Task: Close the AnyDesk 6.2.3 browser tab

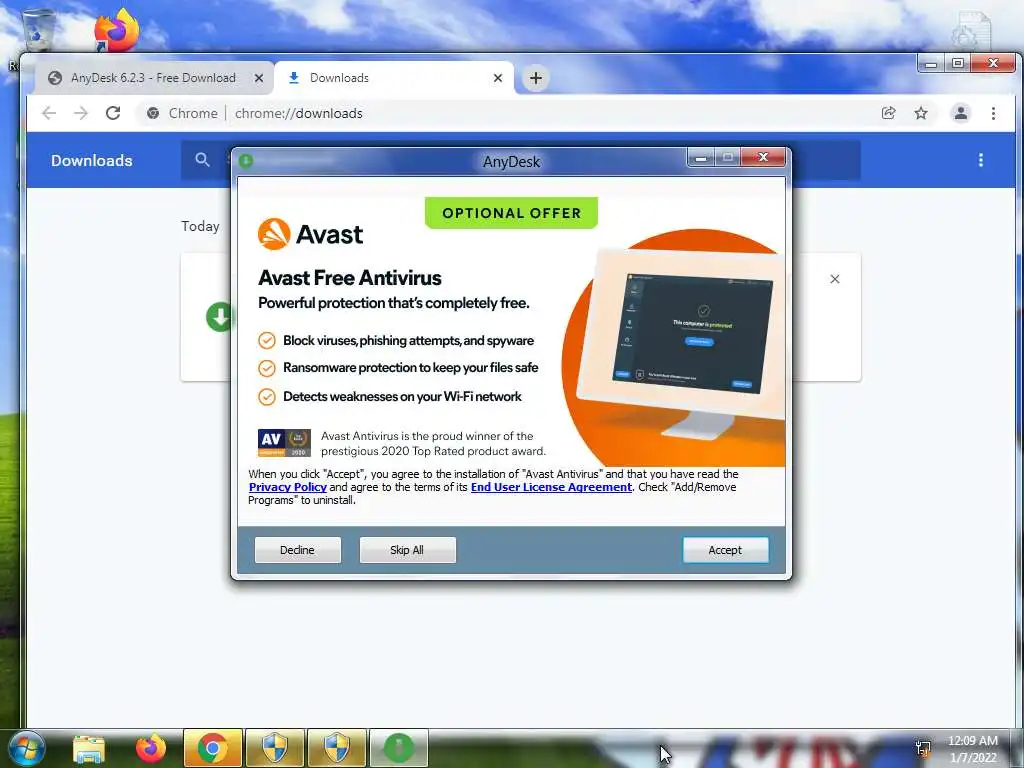Action: point(259,78)
